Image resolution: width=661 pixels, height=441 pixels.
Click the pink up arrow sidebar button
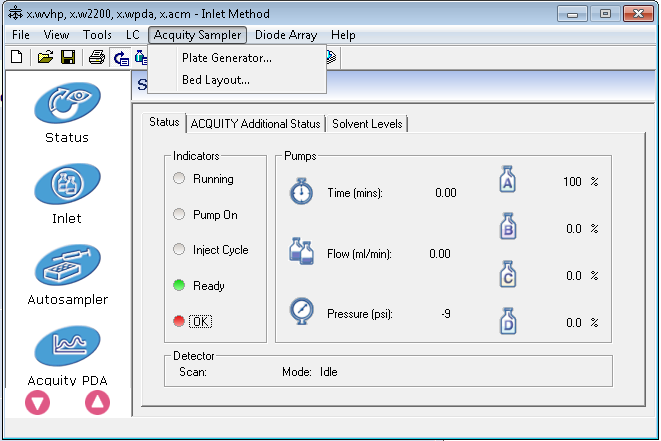click(97, 403)
